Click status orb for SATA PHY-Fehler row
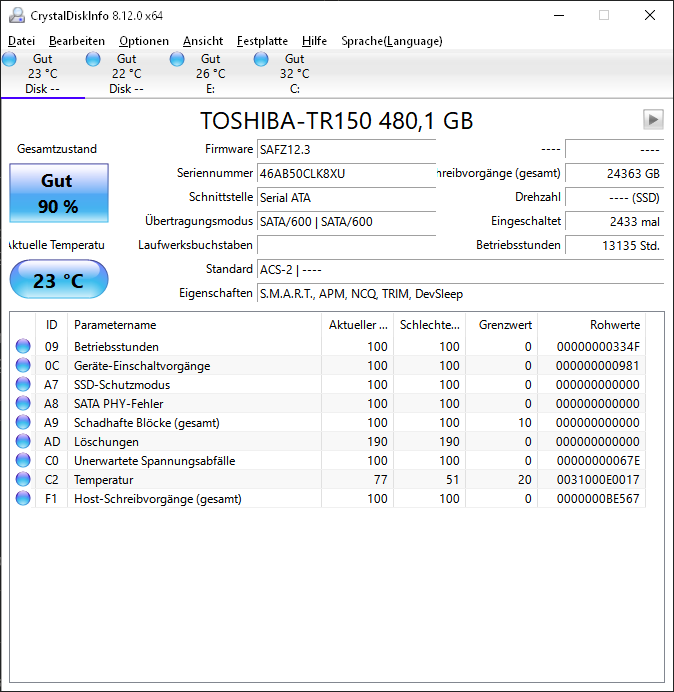 pos(23,403)
